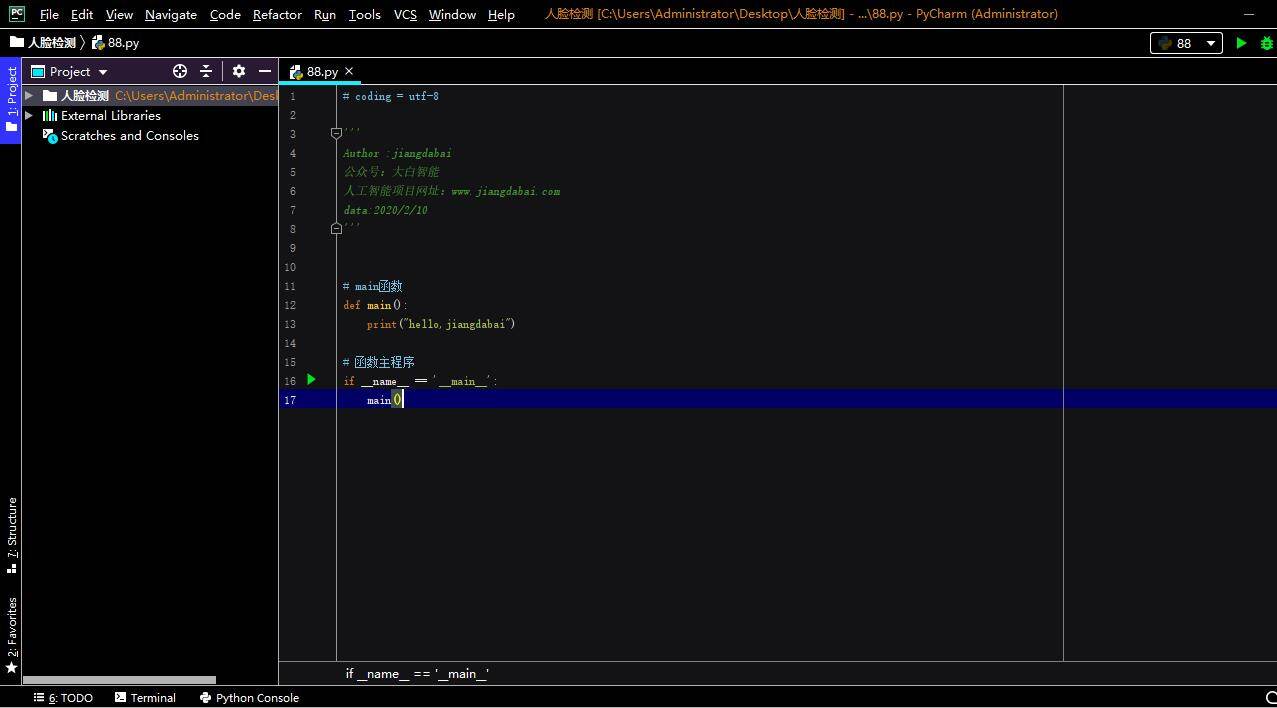Open the Python Console tool window
Image resolution: width=1277 pixels, height=708 pixels.
pos(249,698)
